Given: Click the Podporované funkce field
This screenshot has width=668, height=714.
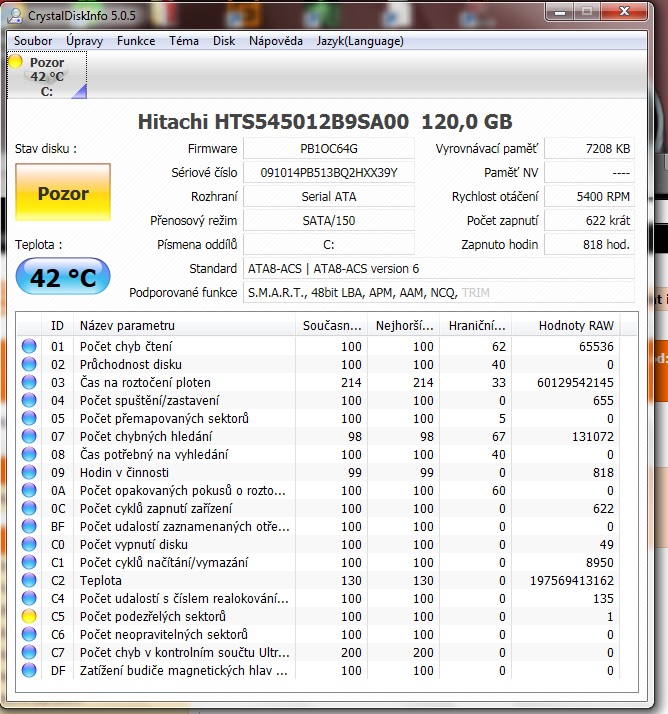Looking at the screenshot, I should point(439,292).
